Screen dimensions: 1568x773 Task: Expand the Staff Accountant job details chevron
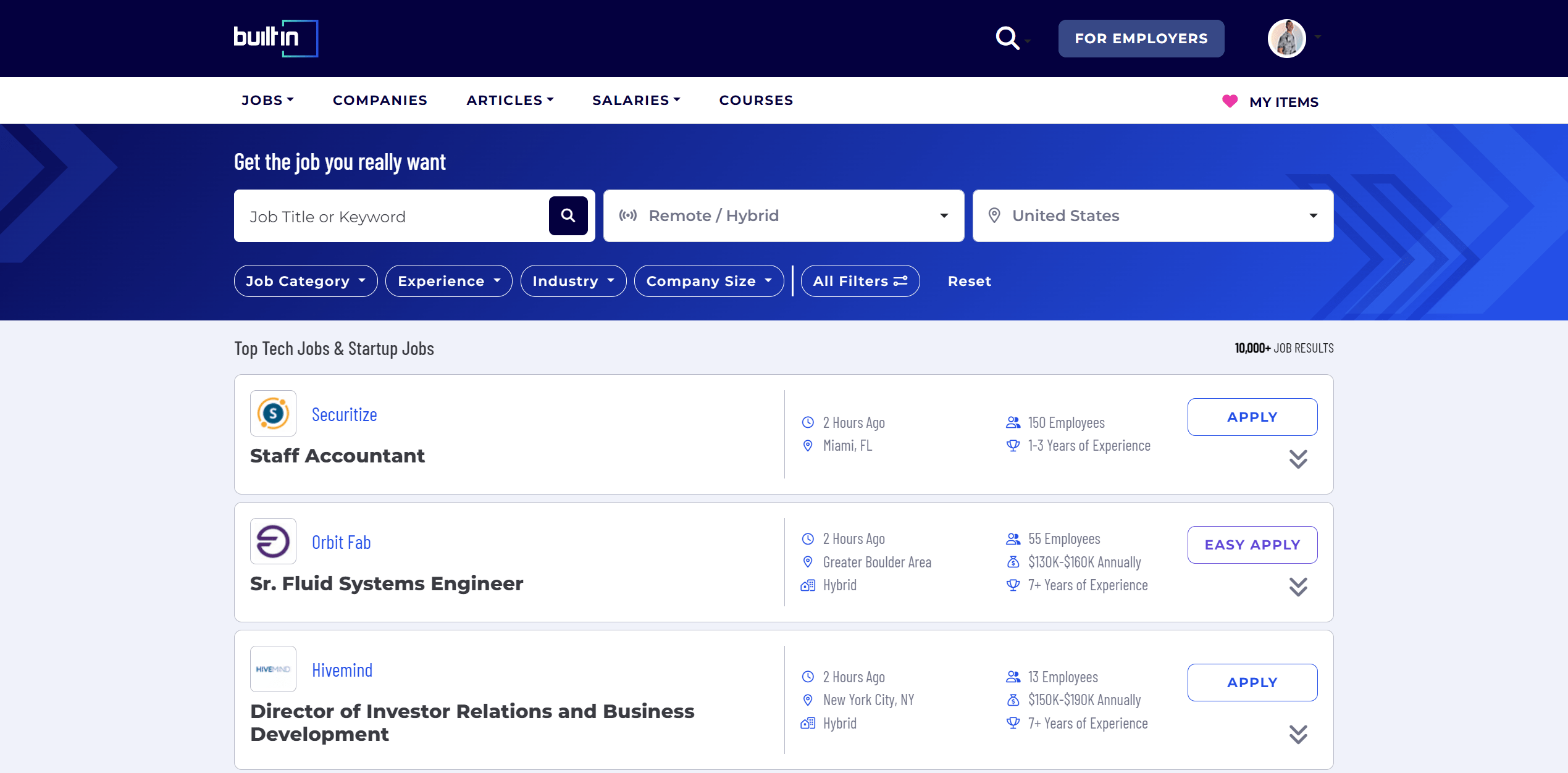coord(1298,459)
